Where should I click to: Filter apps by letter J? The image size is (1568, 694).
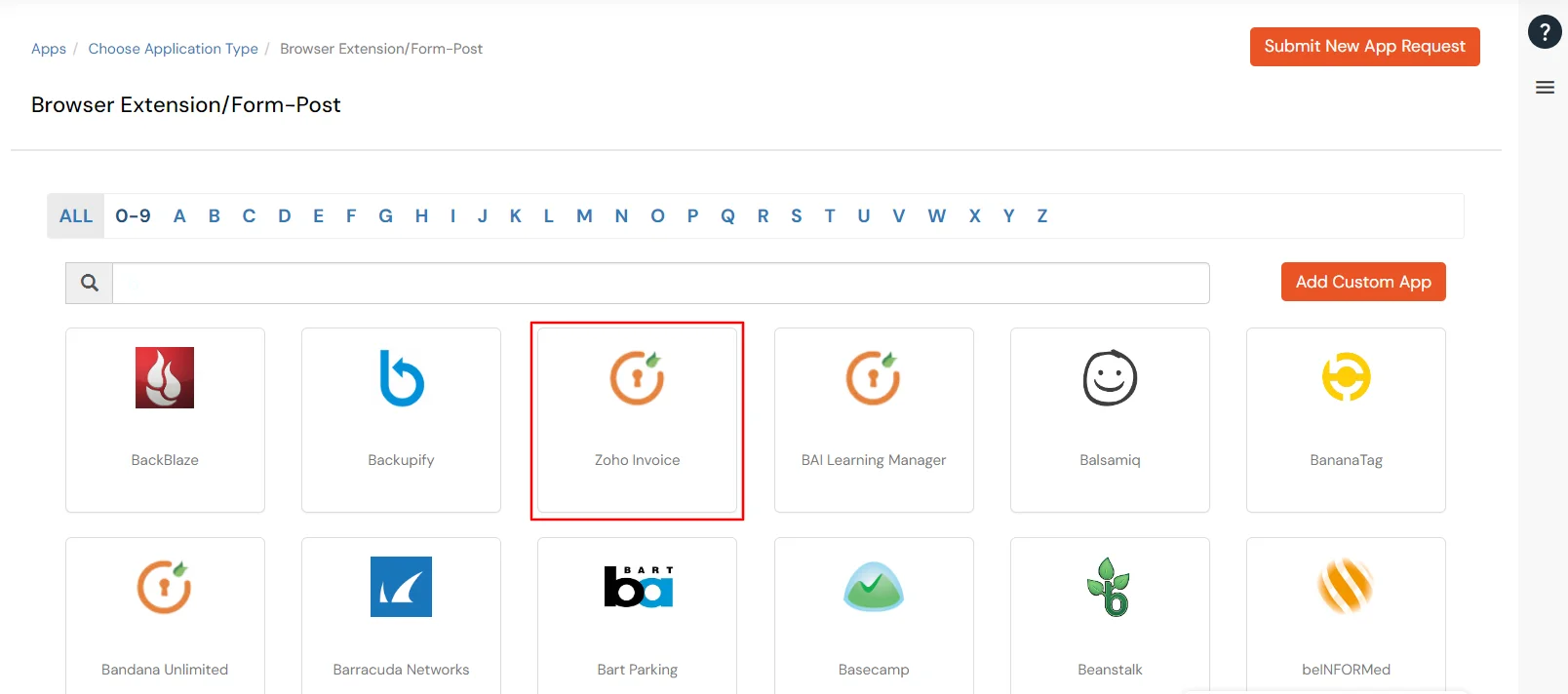pyautogui.click(x=483, y=216)
